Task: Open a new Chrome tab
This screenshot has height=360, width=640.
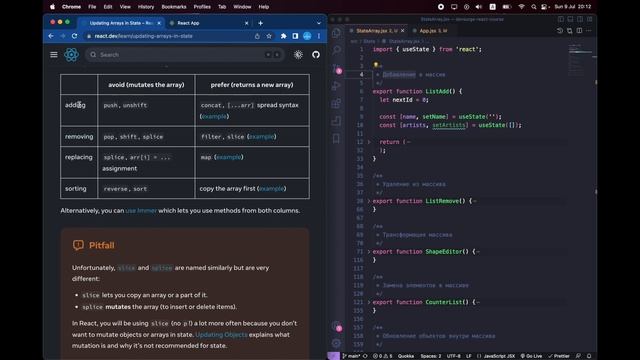Action: pyautogui.click(x=260, y=23)
